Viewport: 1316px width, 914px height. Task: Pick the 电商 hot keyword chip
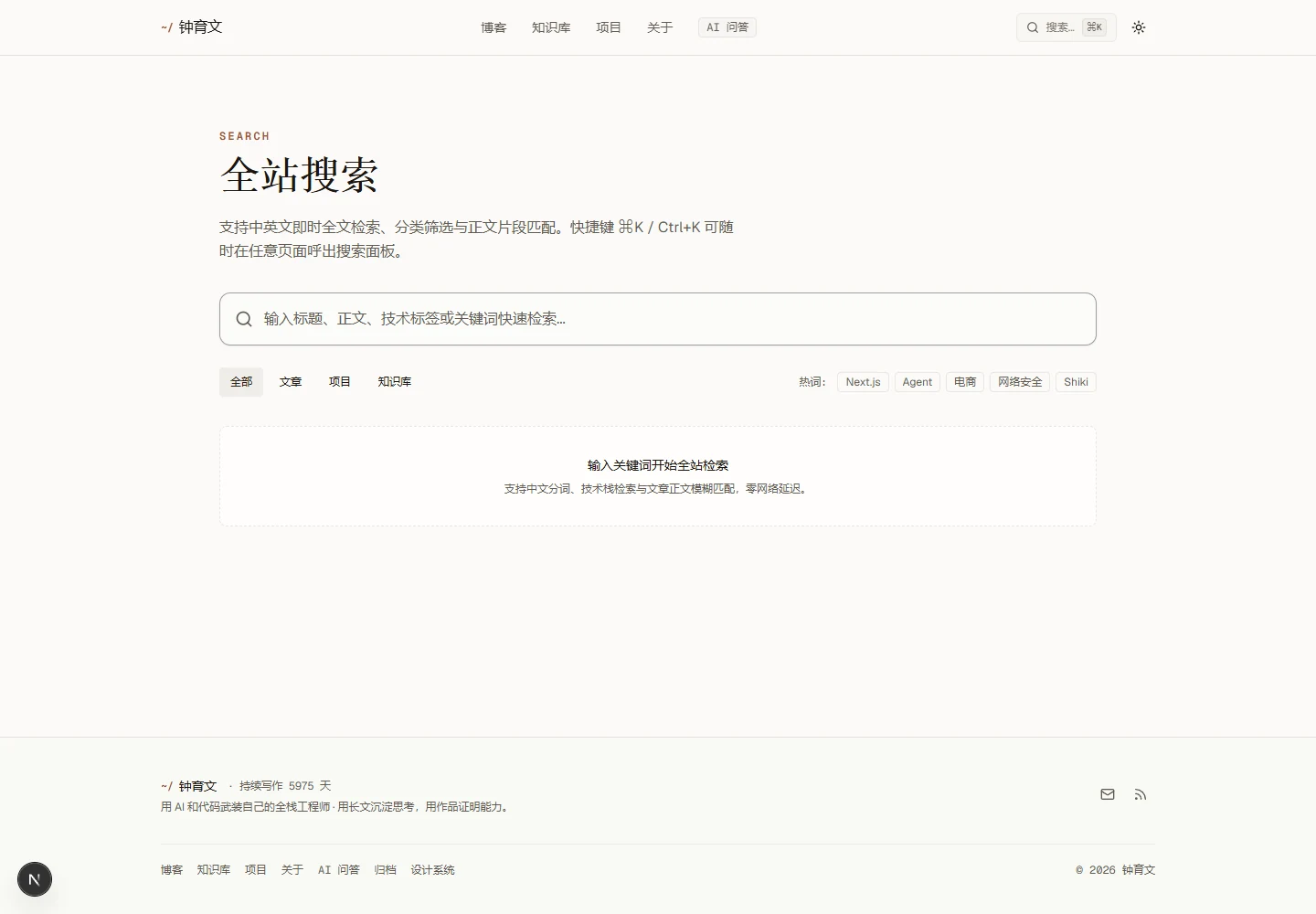coord(965,382)
